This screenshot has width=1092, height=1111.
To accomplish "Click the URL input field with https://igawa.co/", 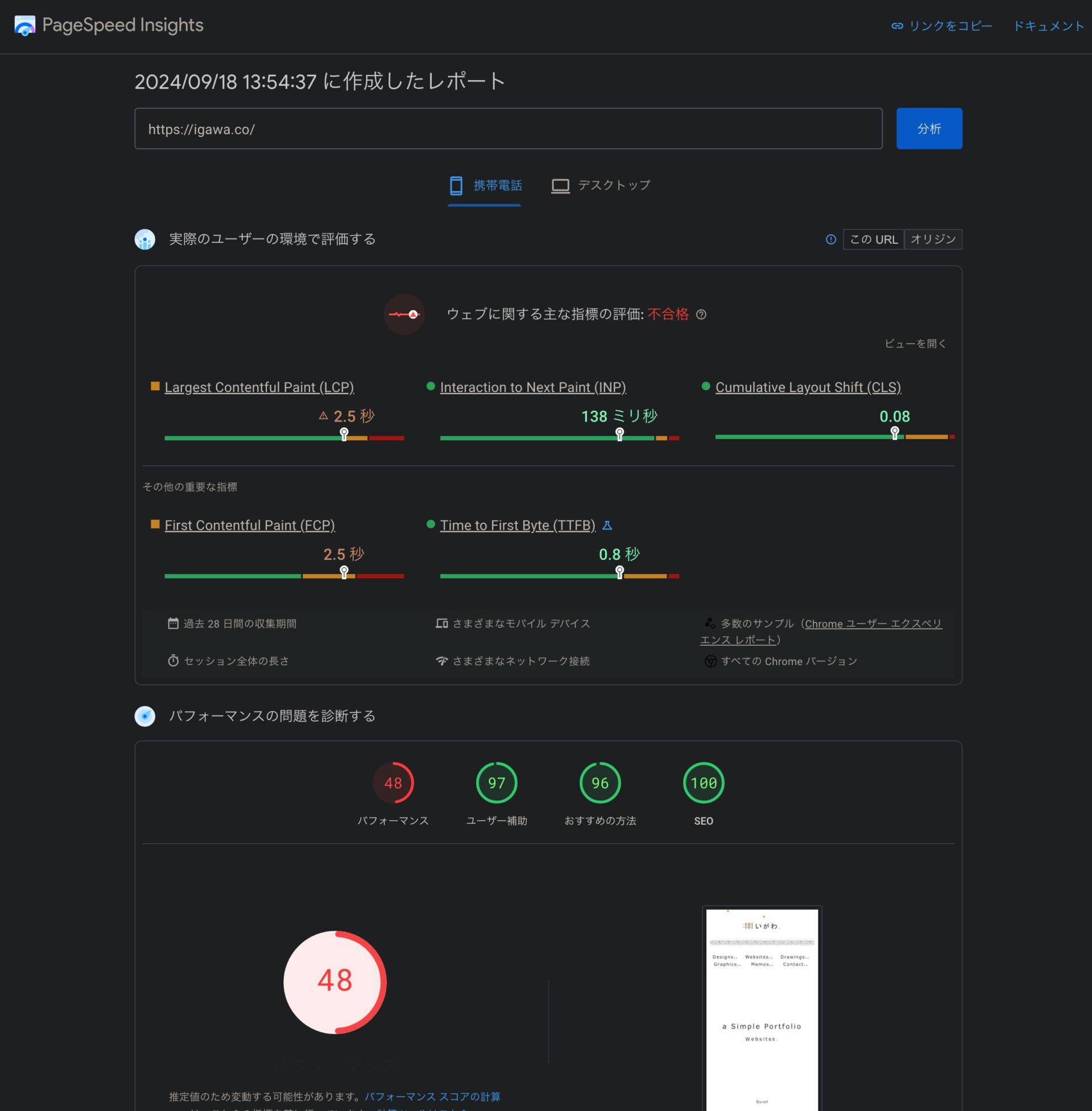I will coord(508,129).
